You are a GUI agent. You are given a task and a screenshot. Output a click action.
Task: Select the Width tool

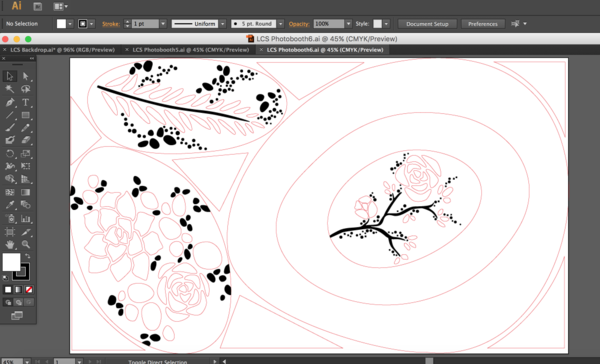click(x=10, y=166)
